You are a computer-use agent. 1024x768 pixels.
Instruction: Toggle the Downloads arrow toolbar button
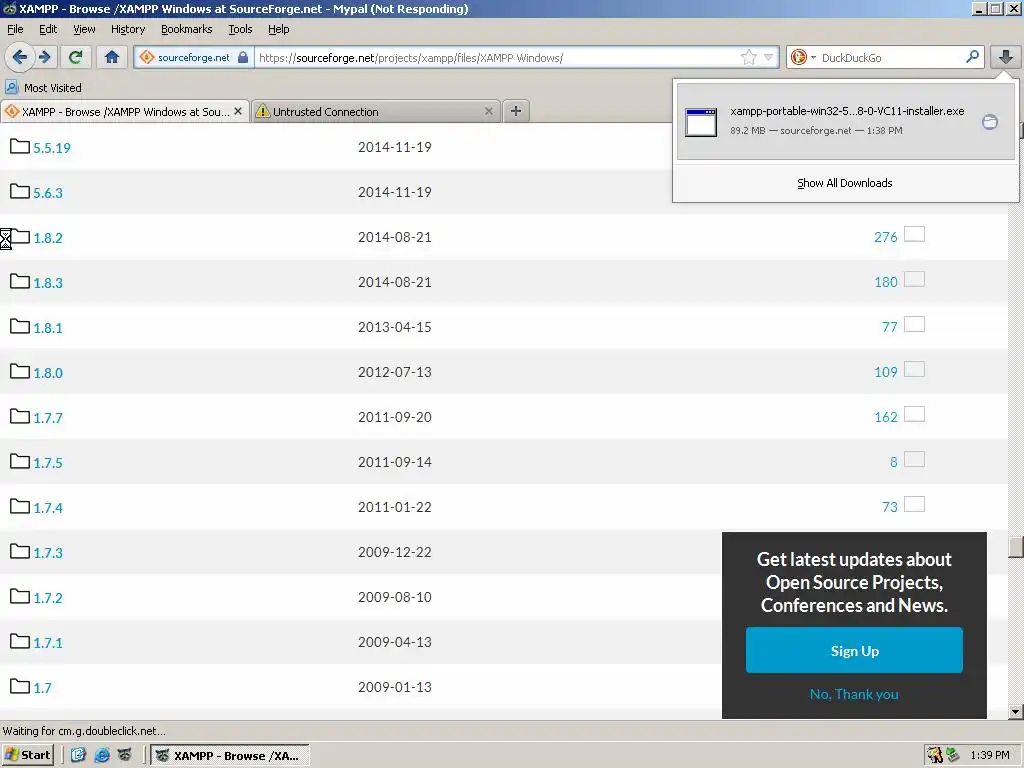[x=1006, y=57]
